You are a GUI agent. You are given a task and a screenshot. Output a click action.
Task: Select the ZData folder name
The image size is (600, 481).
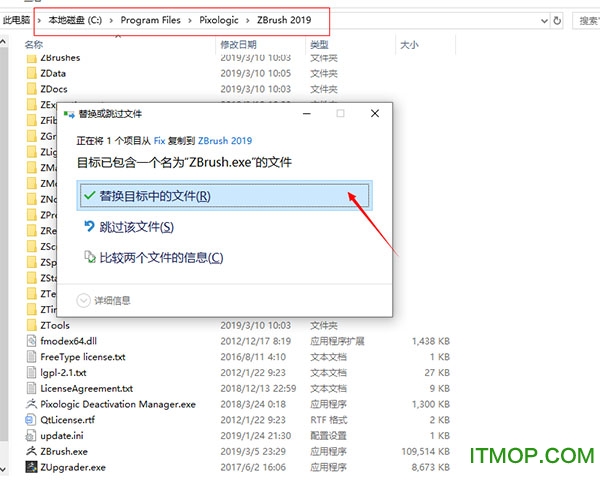click(x=53, y=73)
